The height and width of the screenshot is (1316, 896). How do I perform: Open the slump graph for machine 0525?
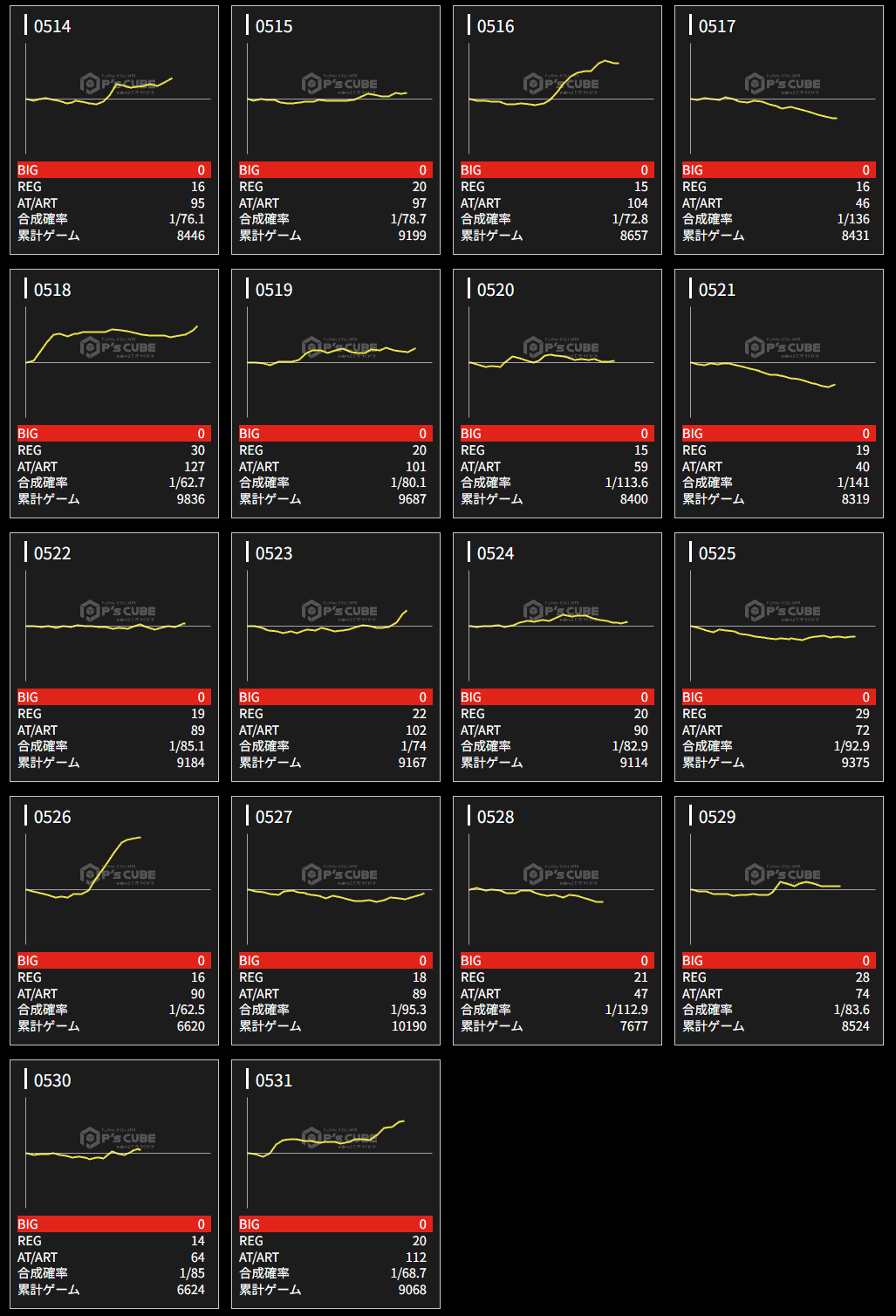pyautogui.click(x=783, y=626)
